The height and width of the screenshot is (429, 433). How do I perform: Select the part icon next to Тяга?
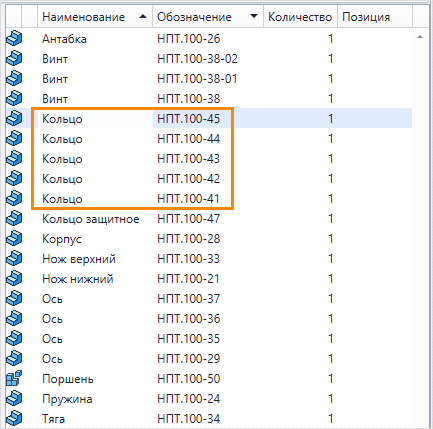click(14, 419)
